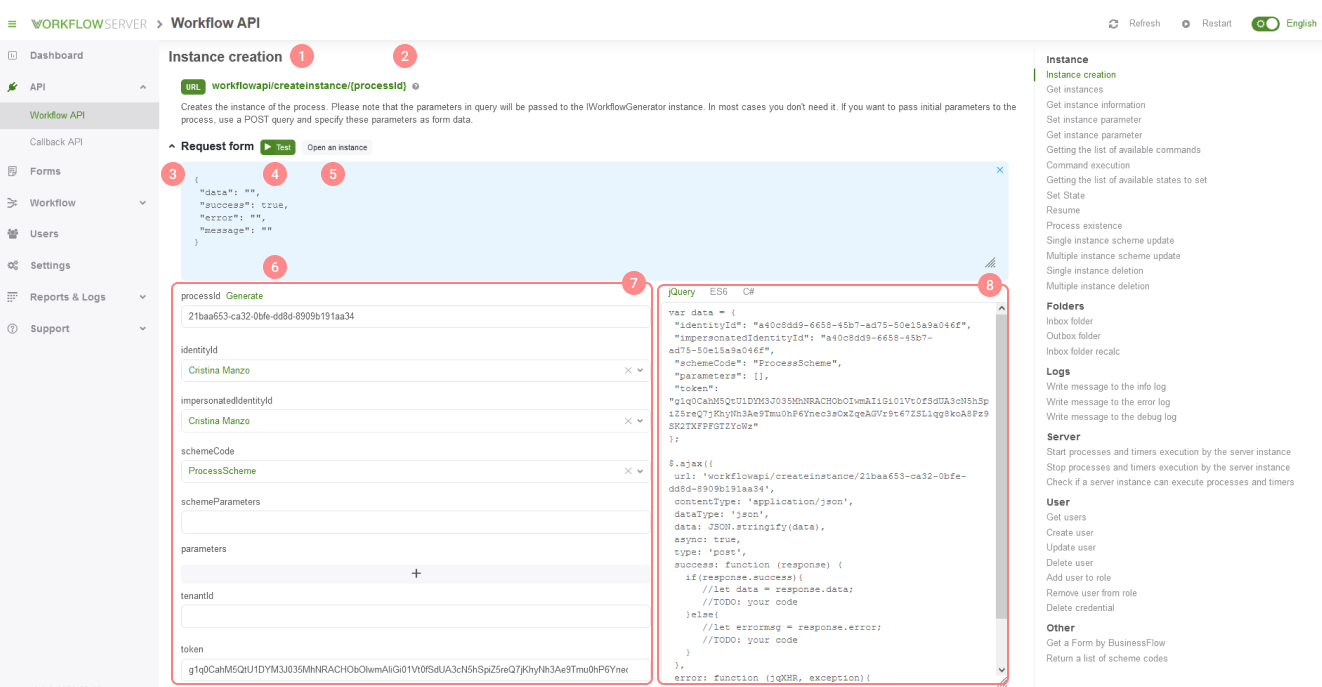The image size is (1322, 687).
Task: Open the identityId dropdown
Action: 641,371
